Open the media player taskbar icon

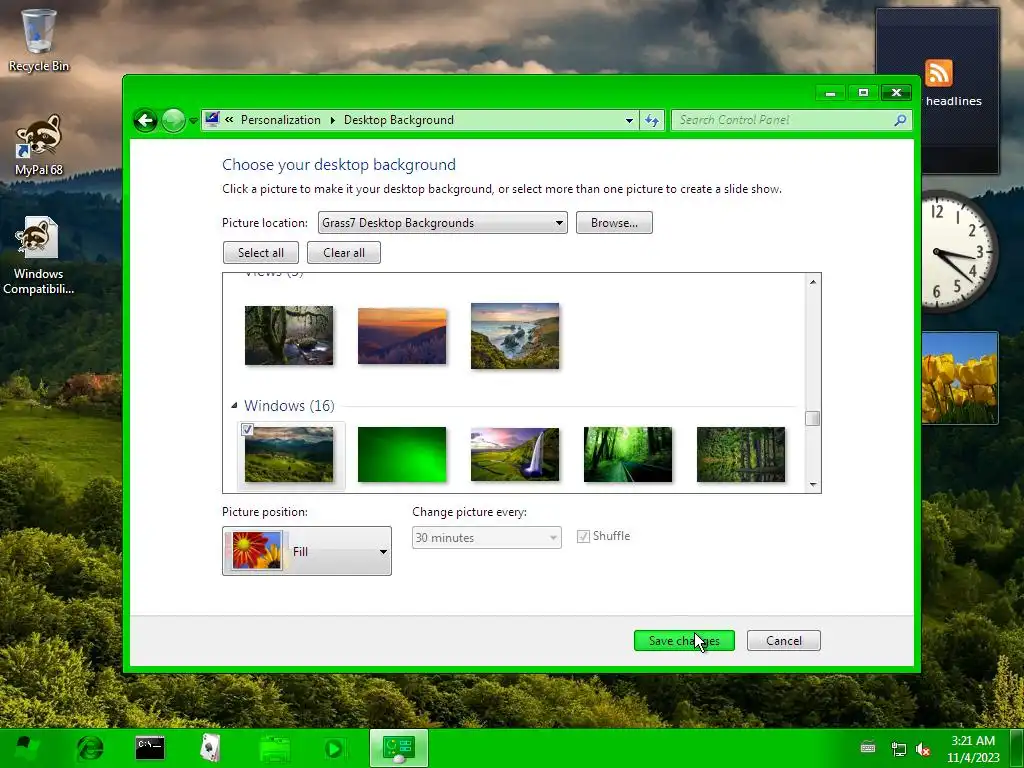(334, 748)
